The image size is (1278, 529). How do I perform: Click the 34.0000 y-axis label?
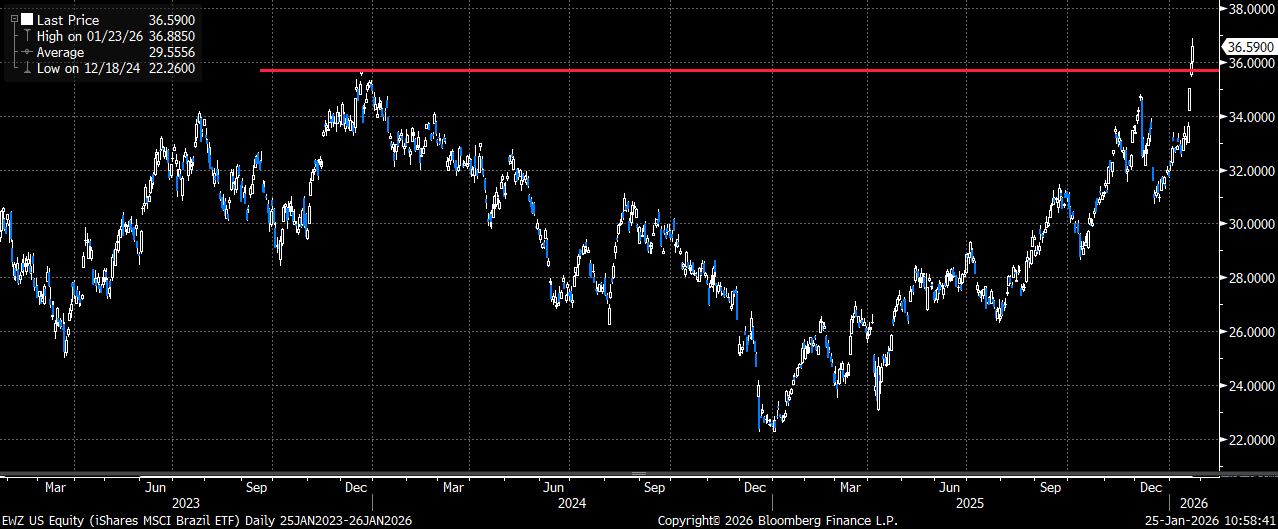point(1251,117)
